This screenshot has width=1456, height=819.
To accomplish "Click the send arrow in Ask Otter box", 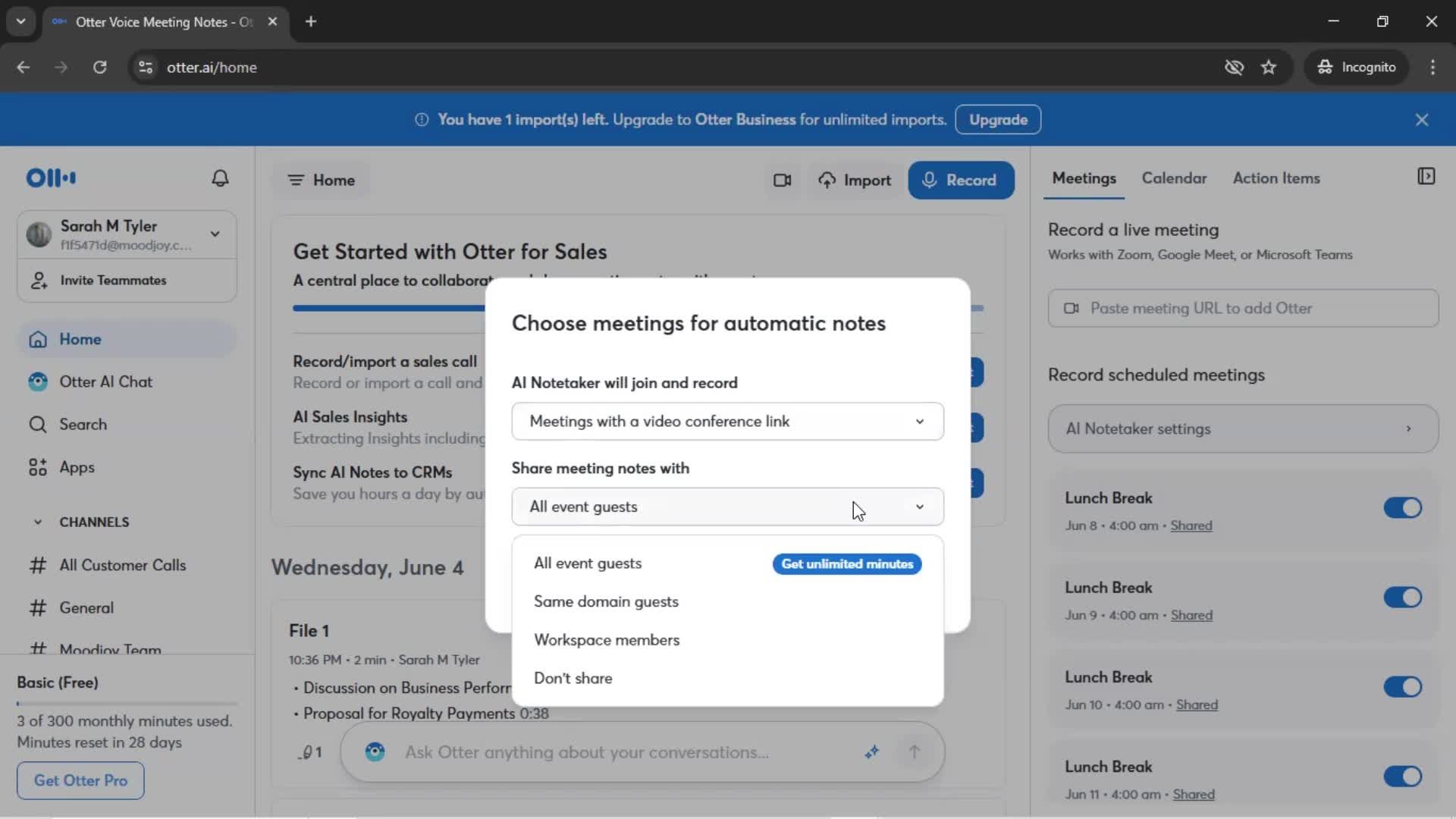I will point(915,752).
